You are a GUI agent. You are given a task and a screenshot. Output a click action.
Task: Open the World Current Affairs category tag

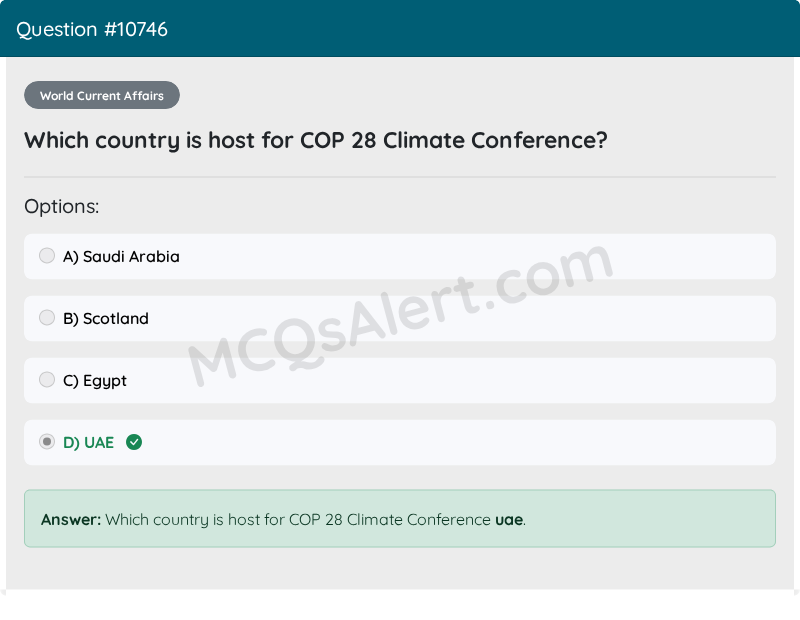(102, 95)
